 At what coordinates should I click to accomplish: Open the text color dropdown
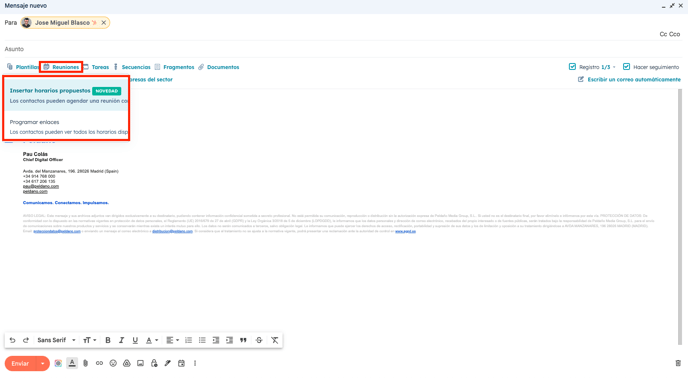pyautogui.click(x=152, y=340)
